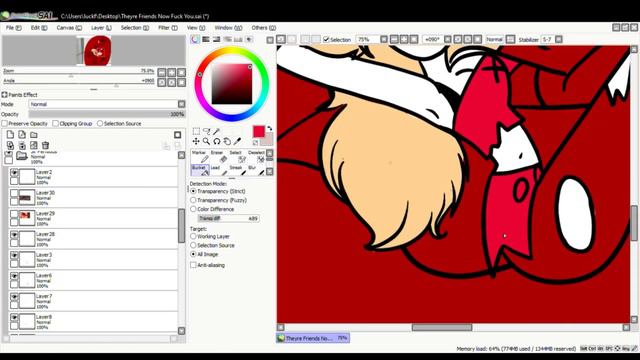Show hidden Layer30

click(14, 193)
